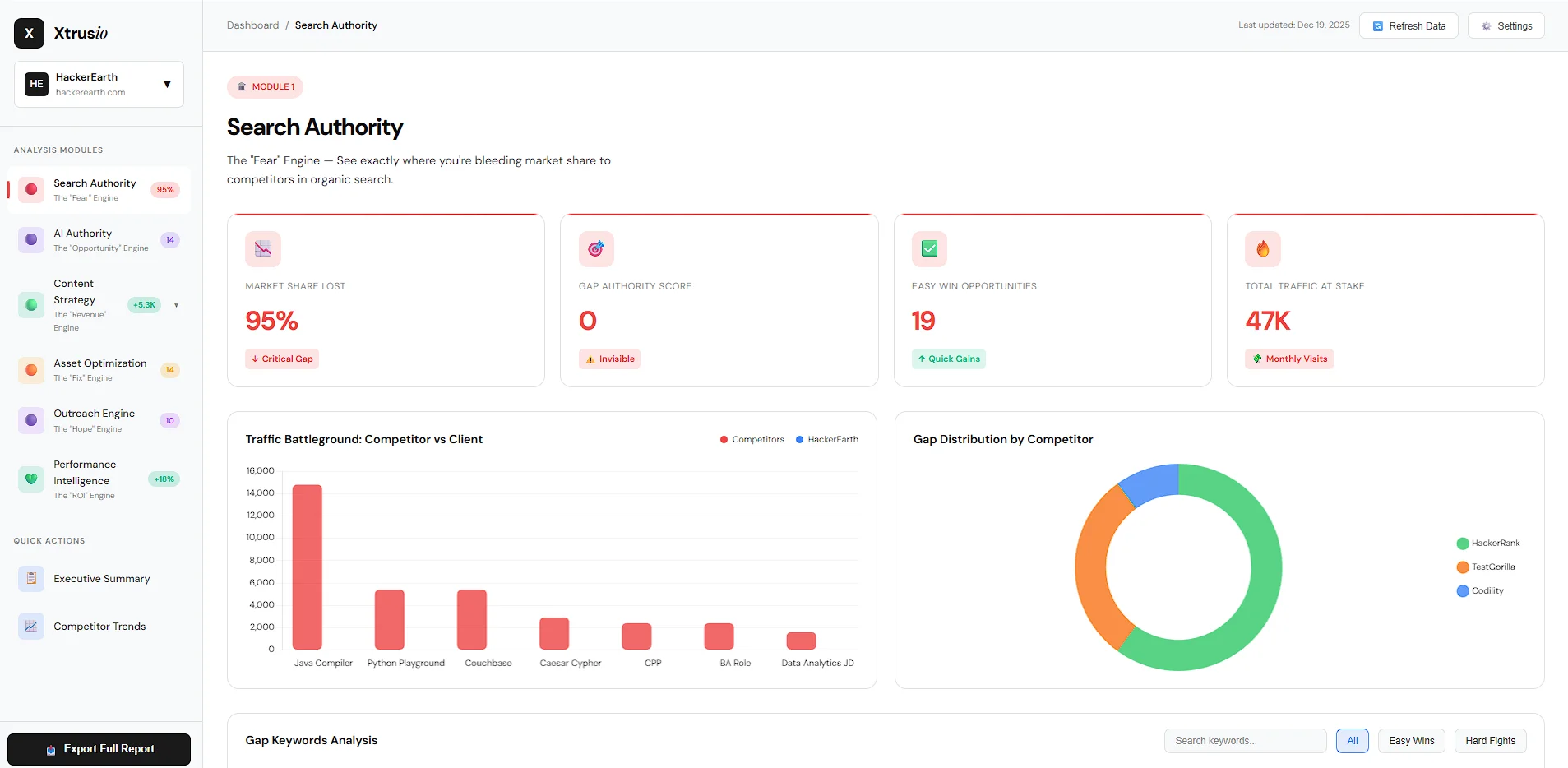1568x768 pixels.
Task: Select the Outreach Engine "Hope" Engine icon
Action: (x=31, y=420)
